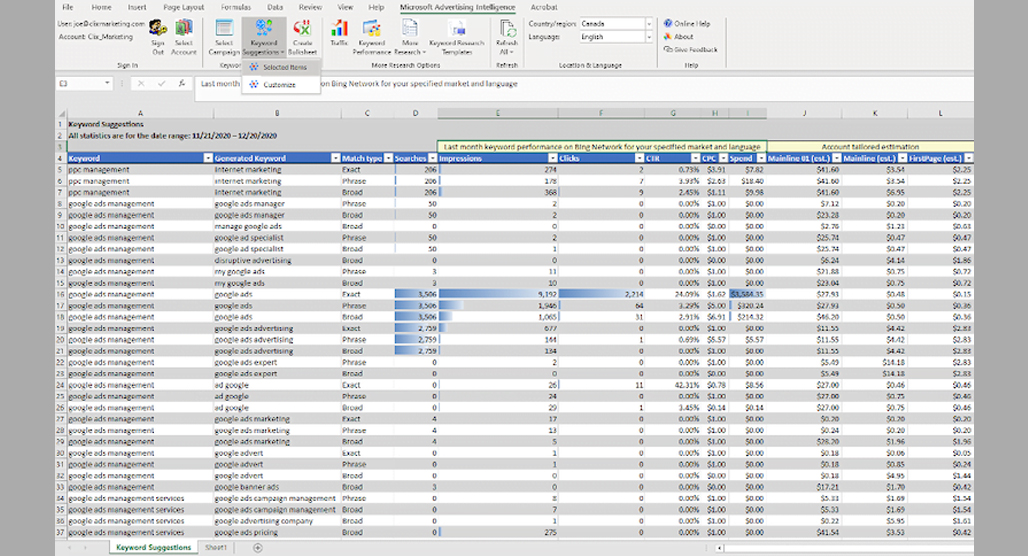Click Give Feedback in Help group
Screen dimensions: 1028x556
point(690,50)
